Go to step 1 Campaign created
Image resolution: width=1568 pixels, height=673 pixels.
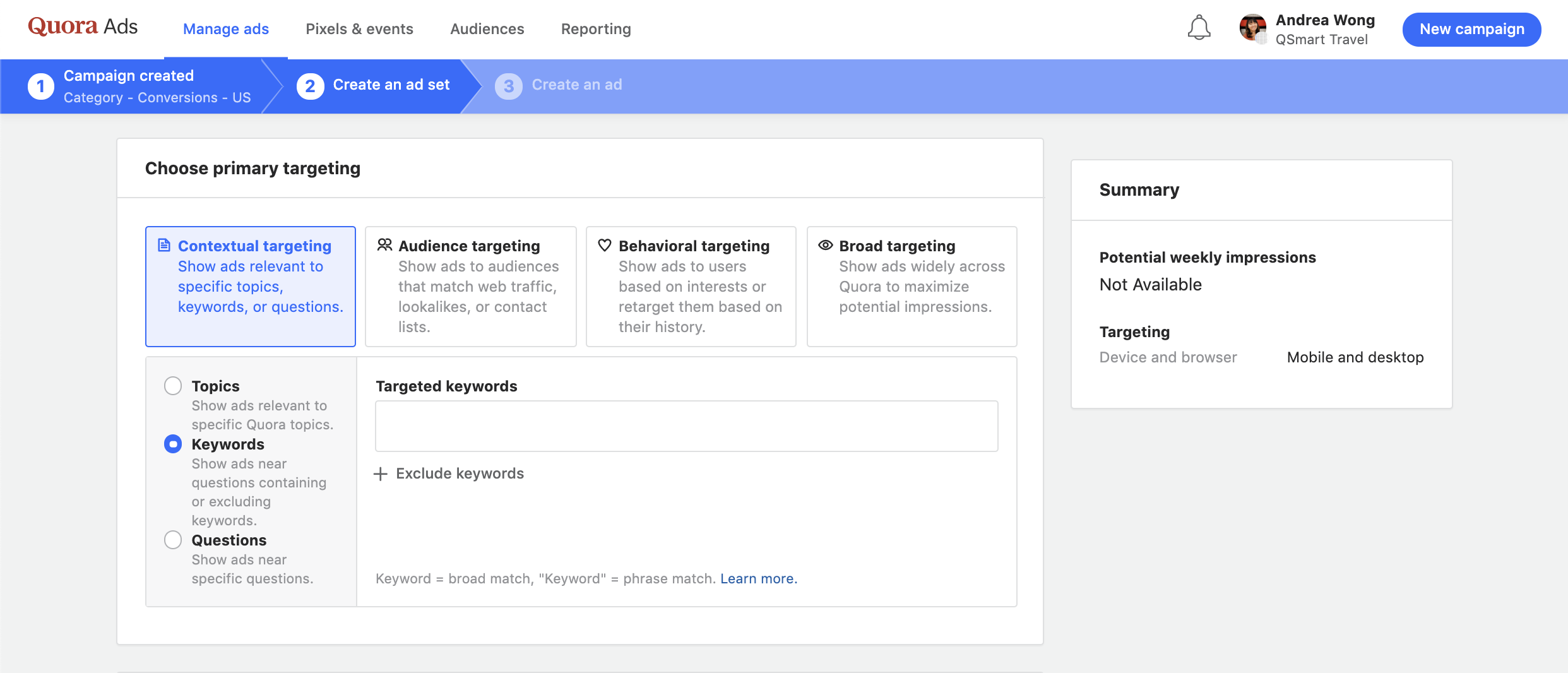(129, 86)
